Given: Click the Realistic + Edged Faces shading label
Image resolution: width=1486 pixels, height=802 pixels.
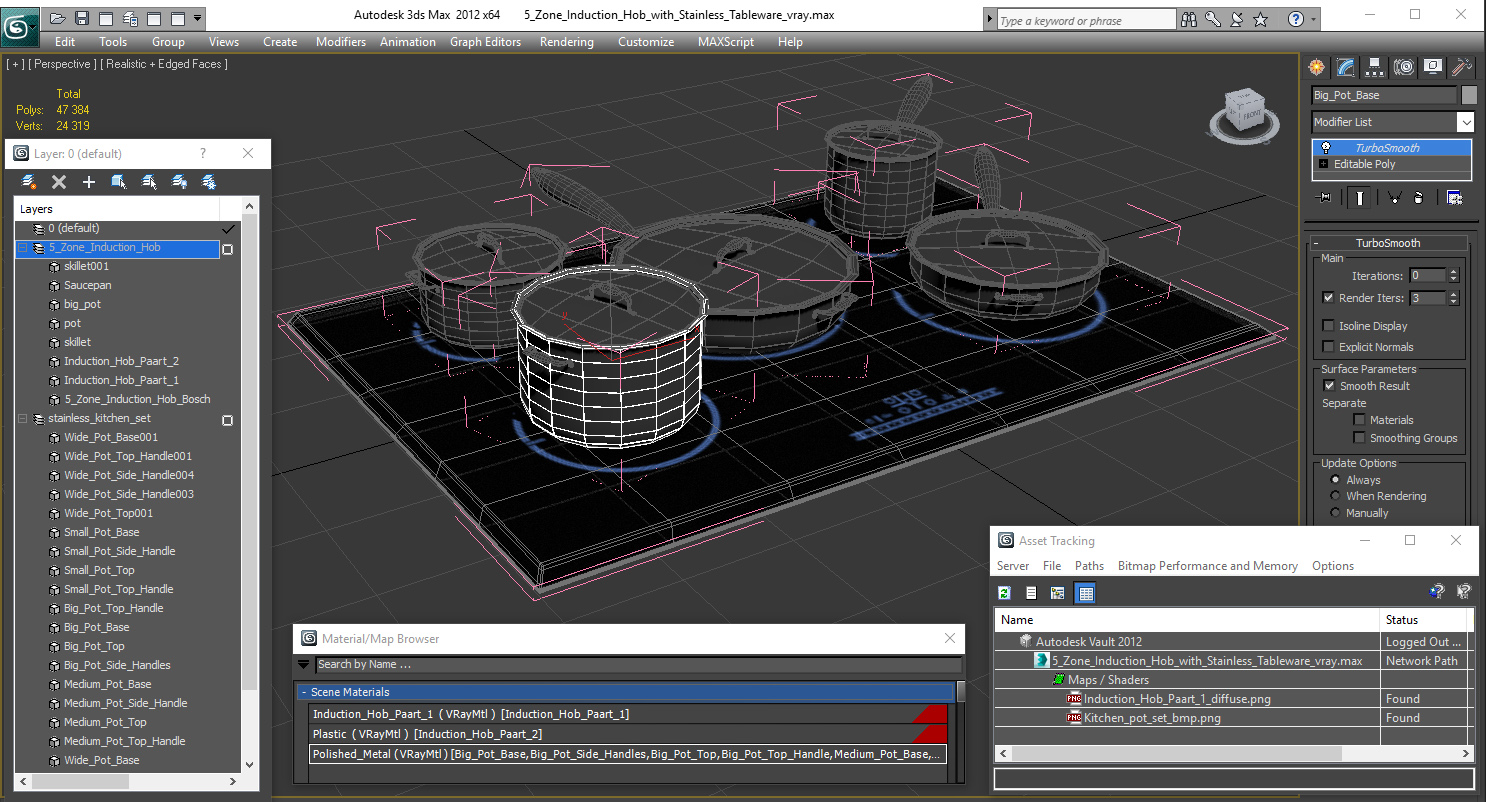Looking at the screenshot, I should (164, 64).
